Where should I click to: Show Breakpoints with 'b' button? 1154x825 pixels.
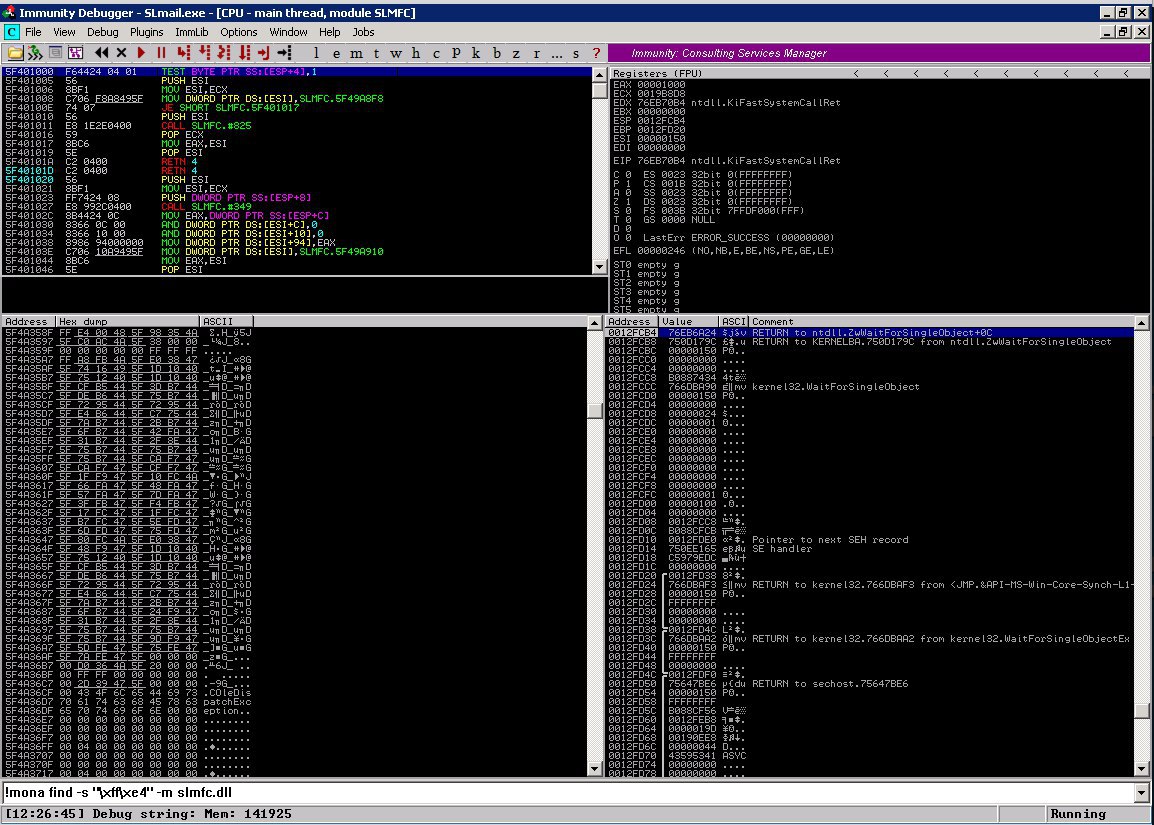[496, 53]
